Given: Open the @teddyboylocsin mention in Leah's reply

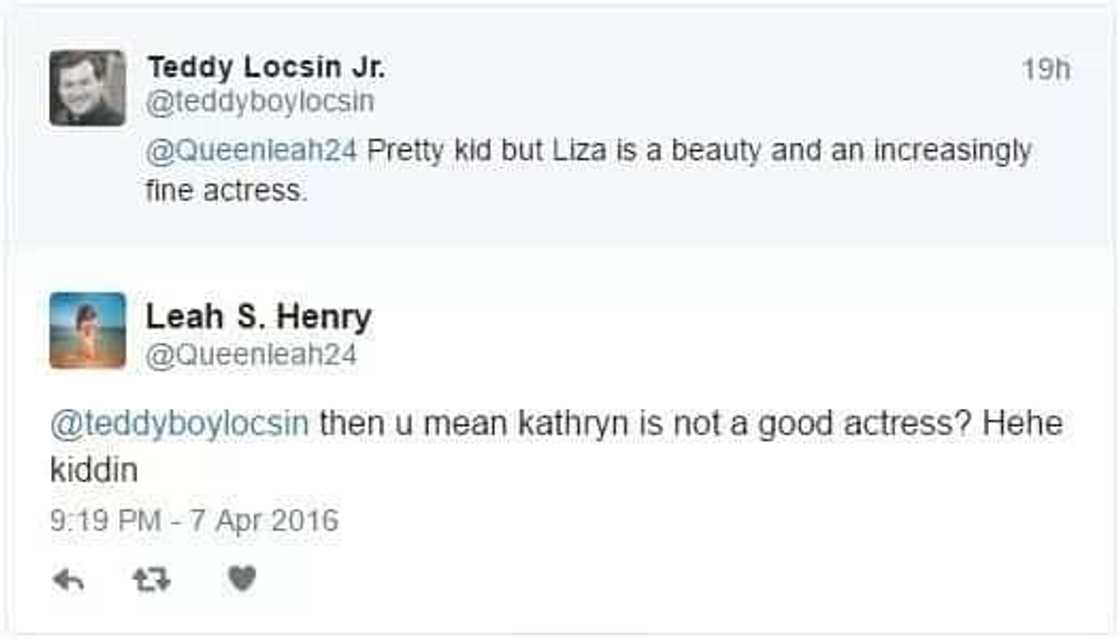Looking at the screenshot, I should [x=179, y=424].
